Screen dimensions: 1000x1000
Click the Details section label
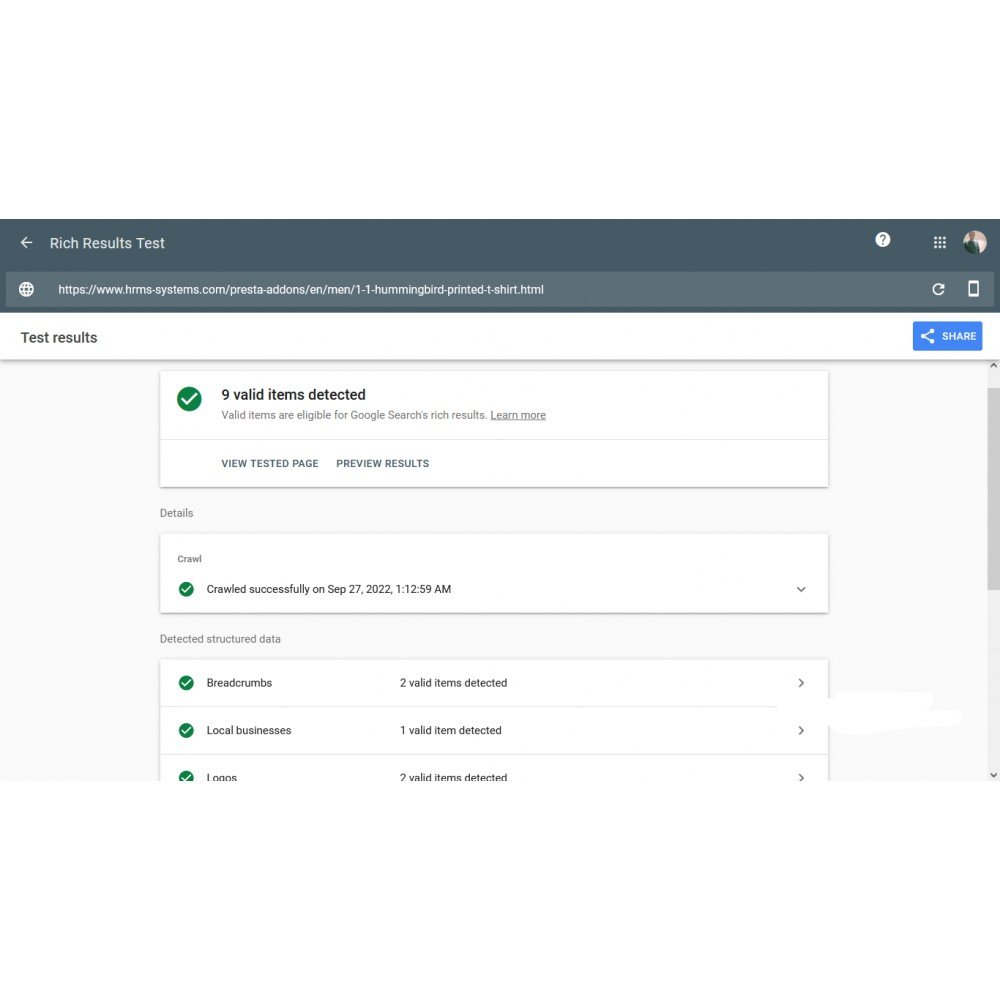click(x=176, y=513)
